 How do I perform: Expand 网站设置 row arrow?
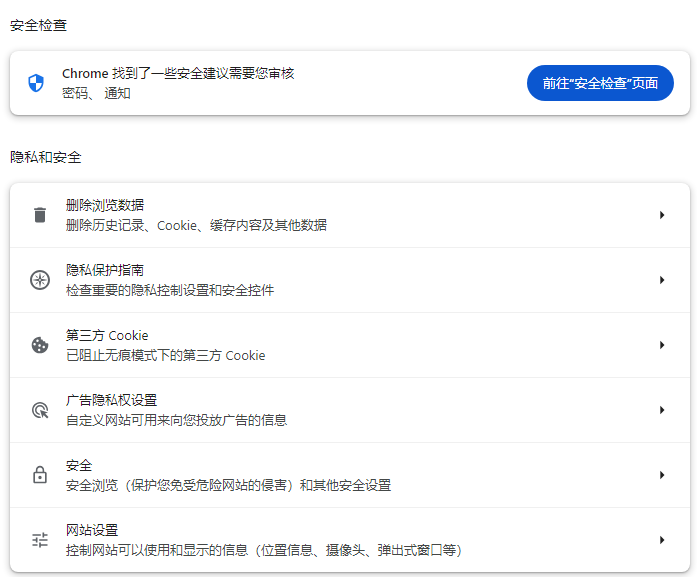[x=662, y=540]
